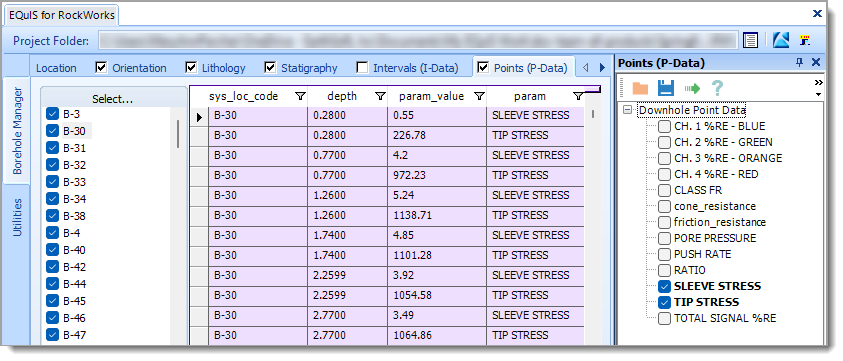Open the Orientation tab
The image size is (843, 361).
coord(139,68)
